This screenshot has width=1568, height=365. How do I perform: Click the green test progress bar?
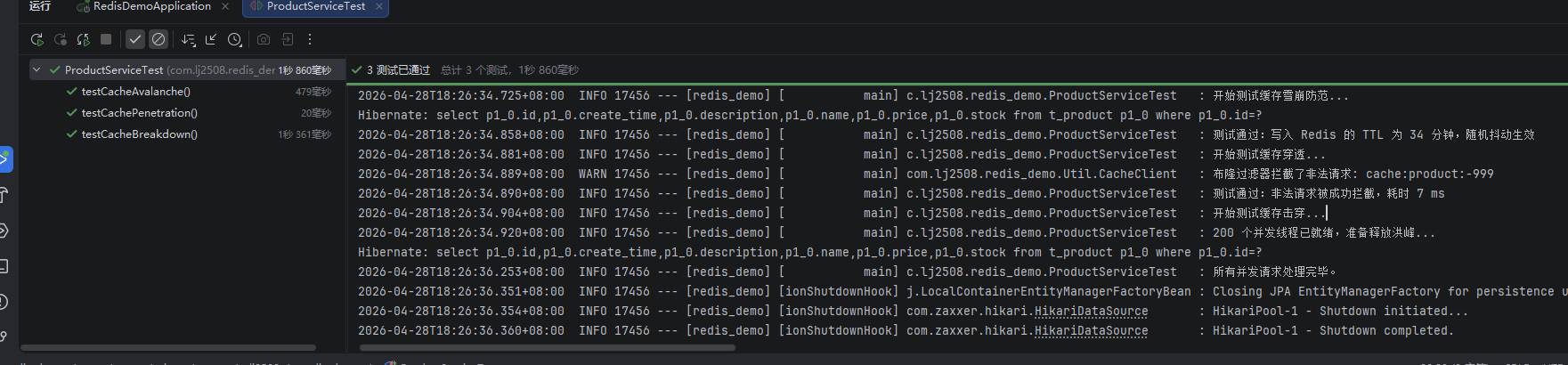957,85
